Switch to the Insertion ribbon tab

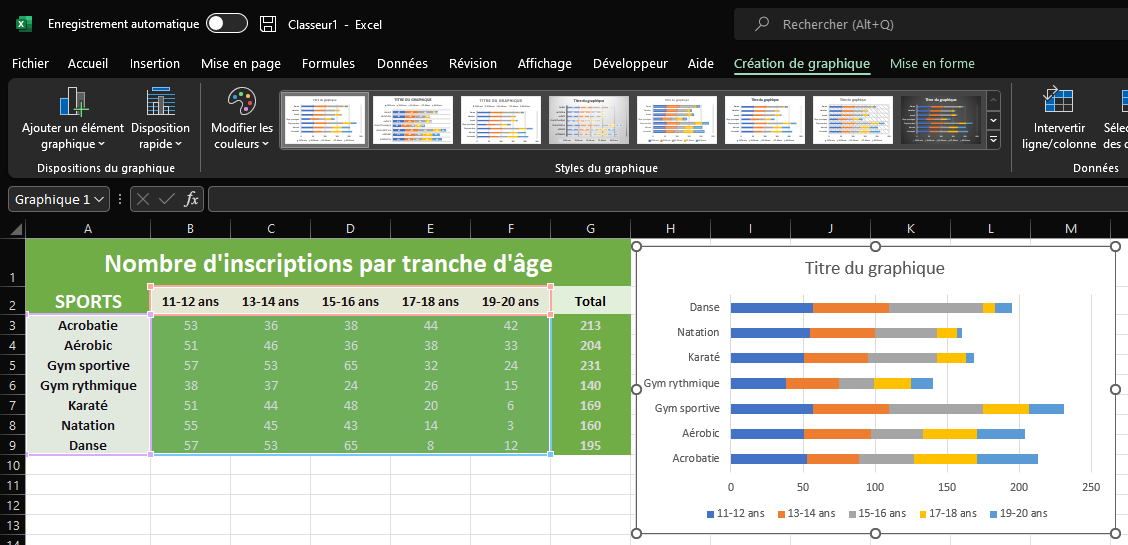tap(155, 63)
